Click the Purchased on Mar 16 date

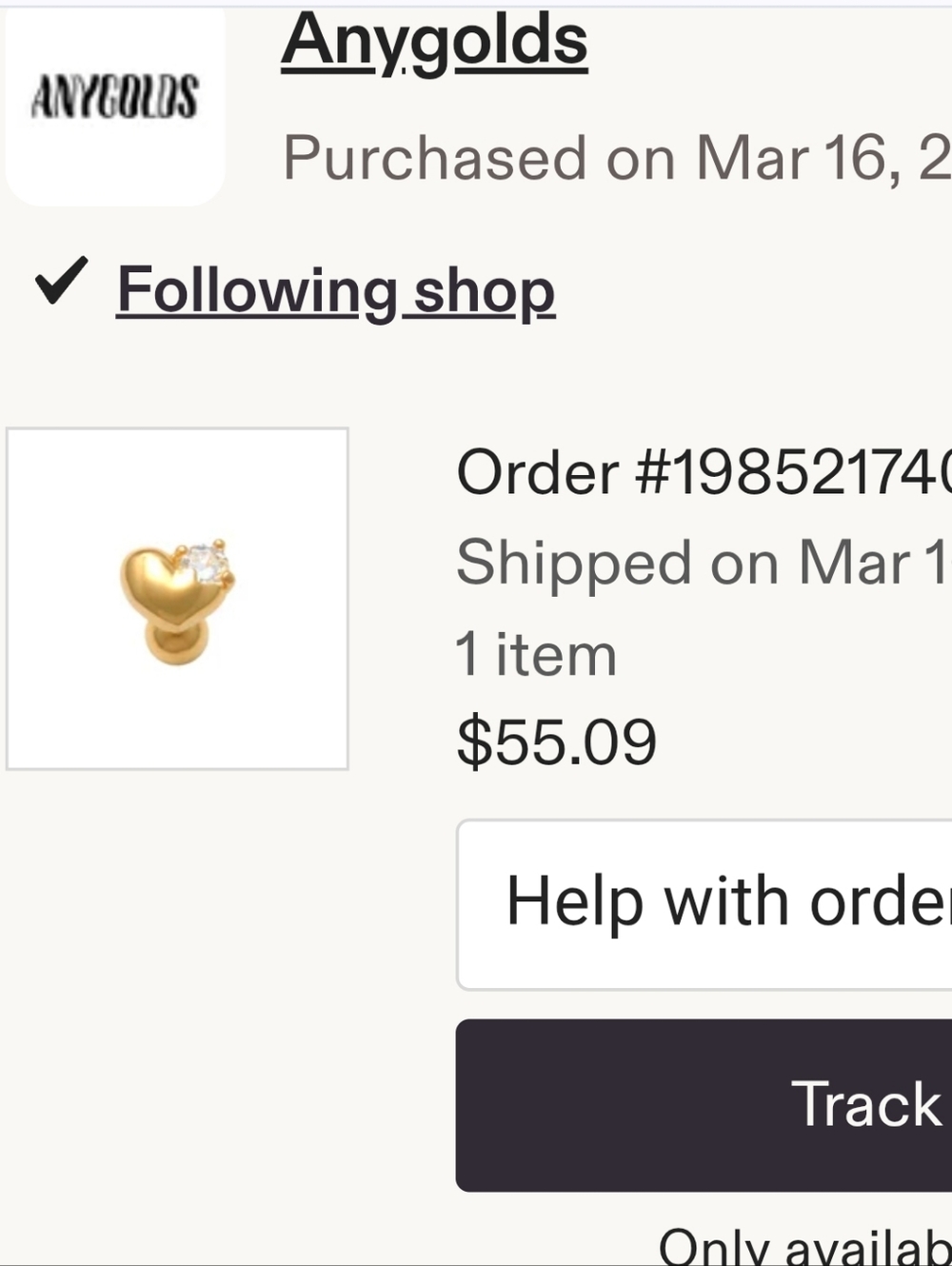click(617, 158)
